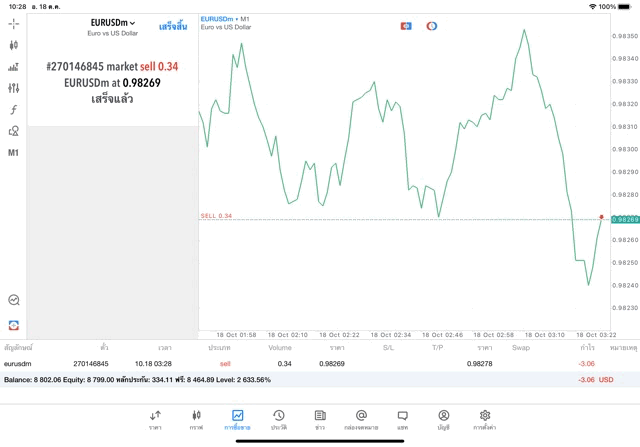Open the ข่าว news tab
640x447 pixels.
tap(320, 420)
